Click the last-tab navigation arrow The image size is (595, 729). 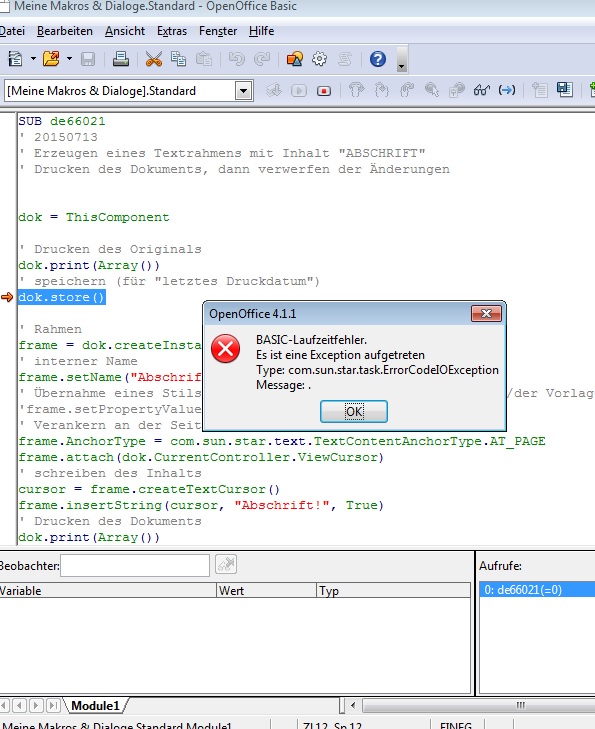(53, 706)
